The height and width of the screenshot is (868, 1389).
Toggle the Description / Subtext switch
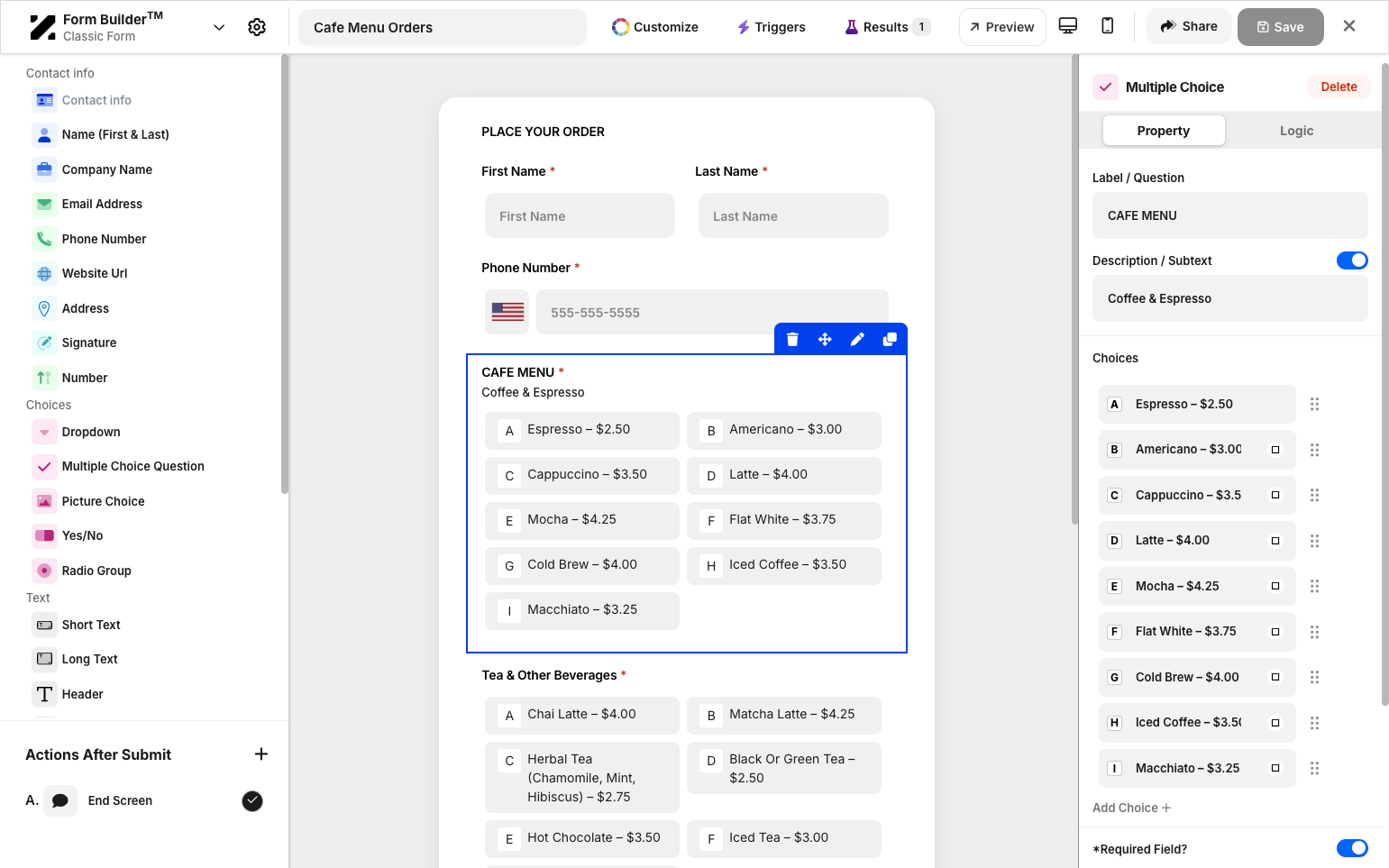[1352, 260]
